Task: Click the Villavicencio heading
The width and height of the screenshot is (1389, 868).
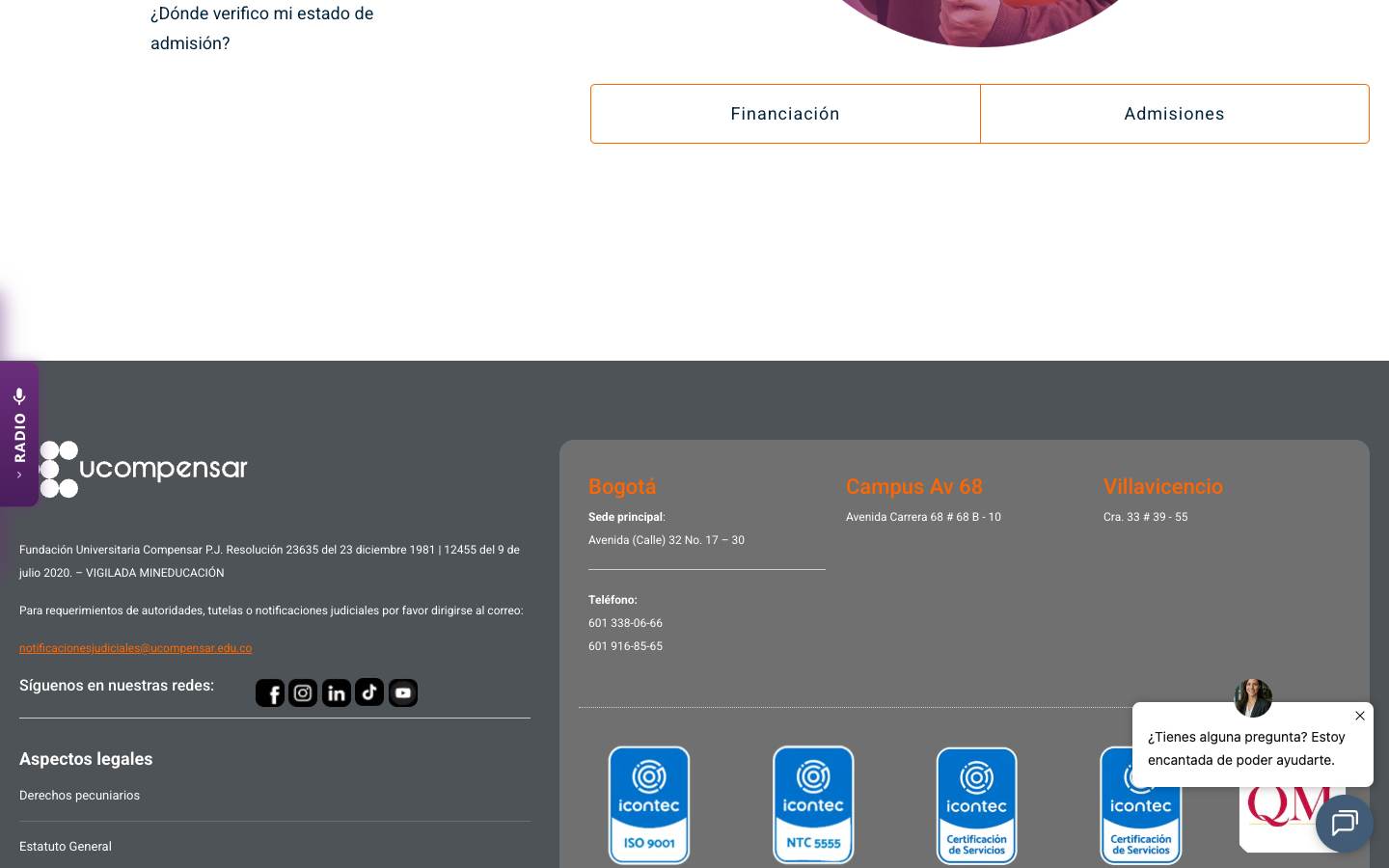Action: pyautogui.click(x=1163, y=487)
